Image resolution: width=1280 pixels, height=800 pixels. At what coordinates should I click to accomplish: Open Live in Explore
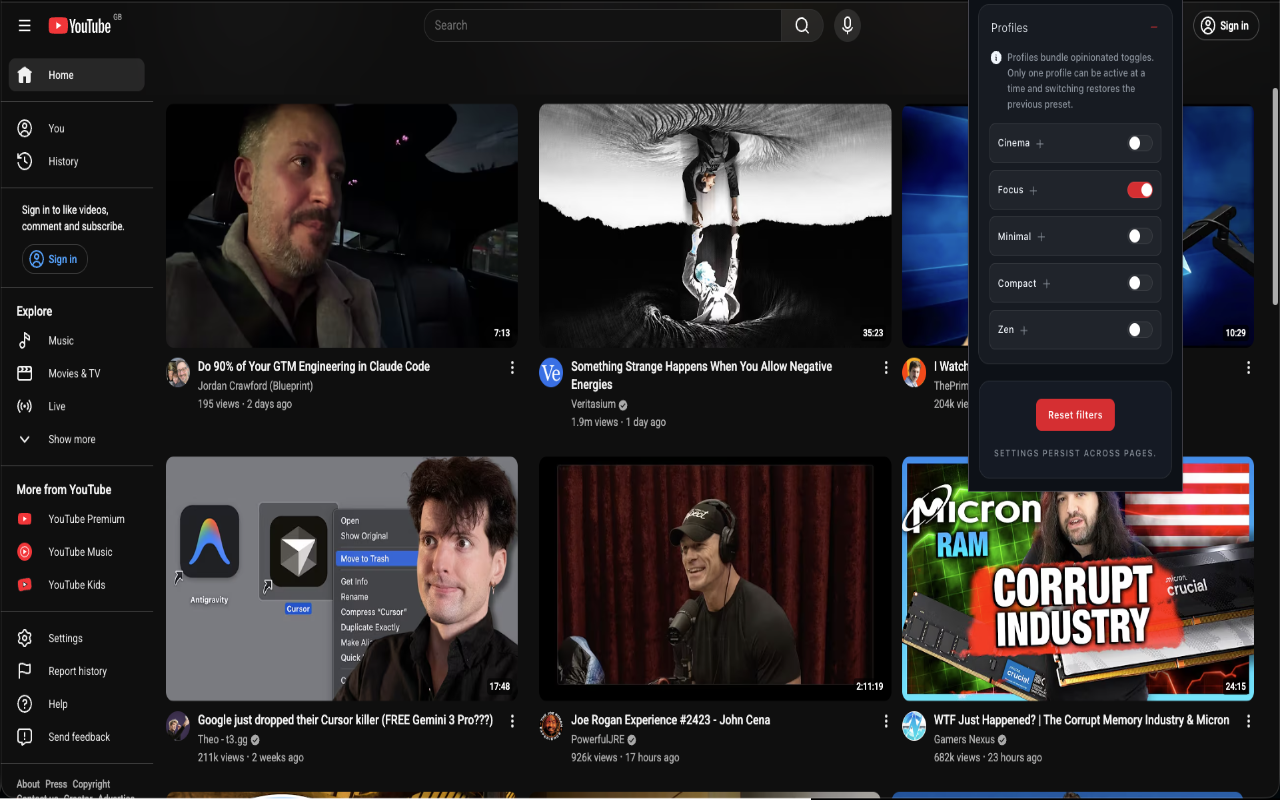(77, 407)
